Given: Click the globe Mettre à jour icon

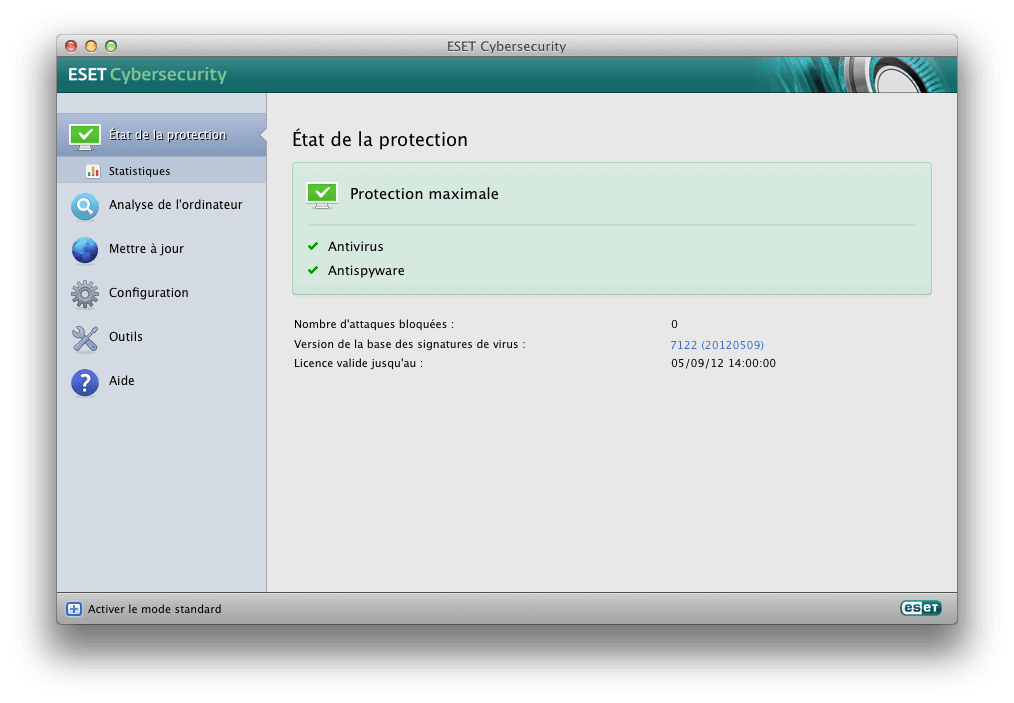Looking at the screenshot, I should point(85,250).
